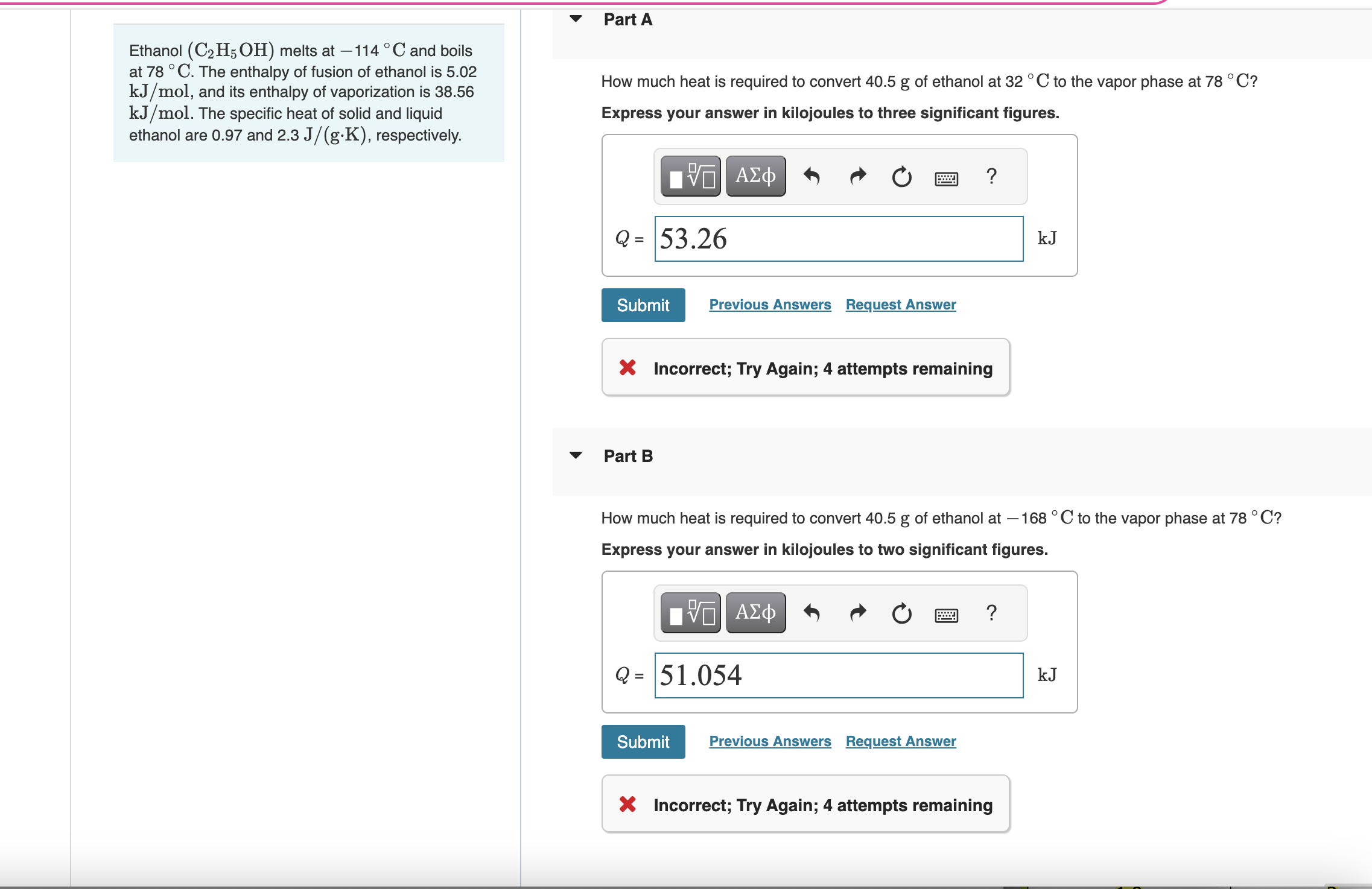The image size is (1372, 889).
Task: Collapse the Part B section triangle
Action: click(x=576, y=455)
